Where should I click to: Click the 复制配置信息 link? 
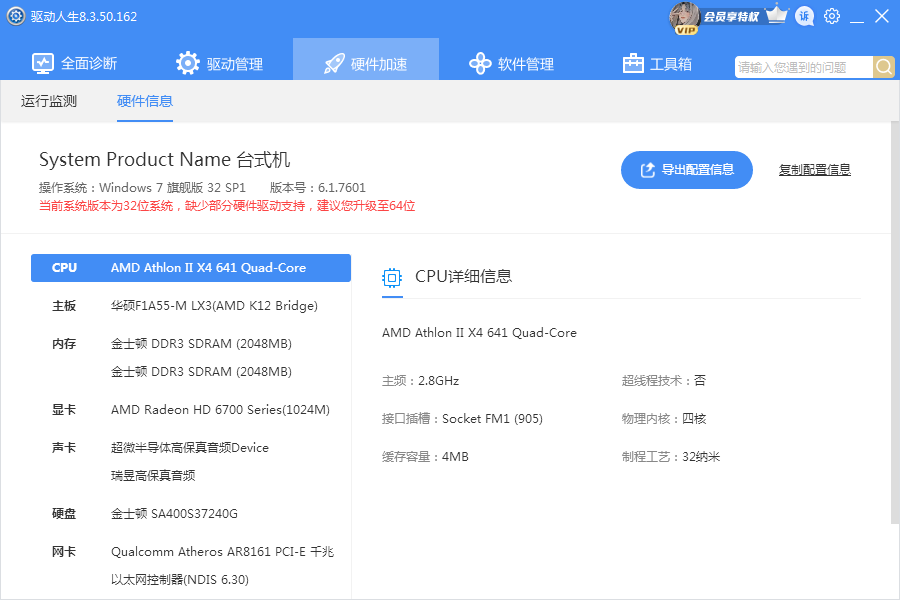[x=814, y=170]
